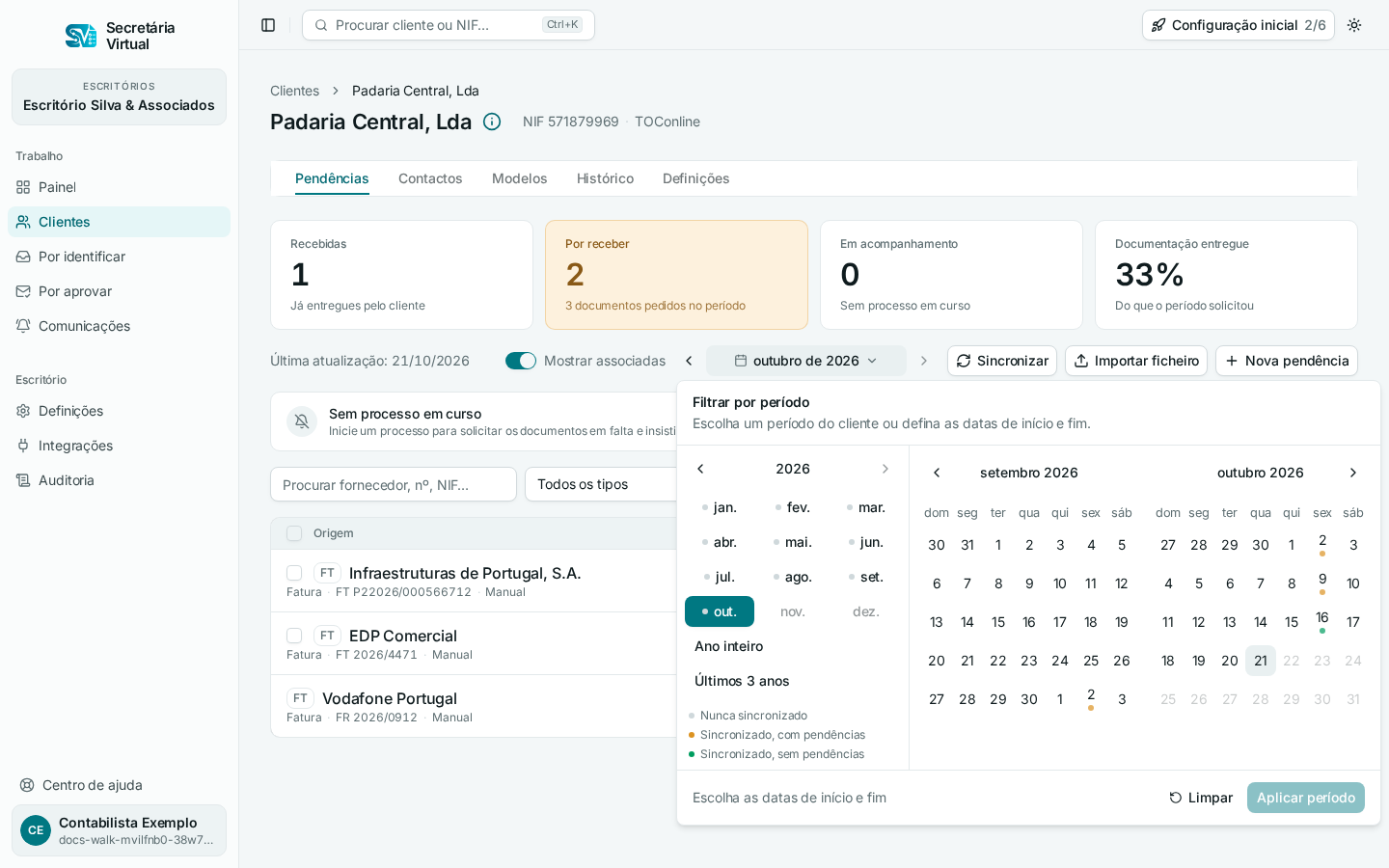This screenshot has height=868, width=1389.
Task: Toggle the sidebar panel icon
Action: pyautogui.click(x=268, y=25)
